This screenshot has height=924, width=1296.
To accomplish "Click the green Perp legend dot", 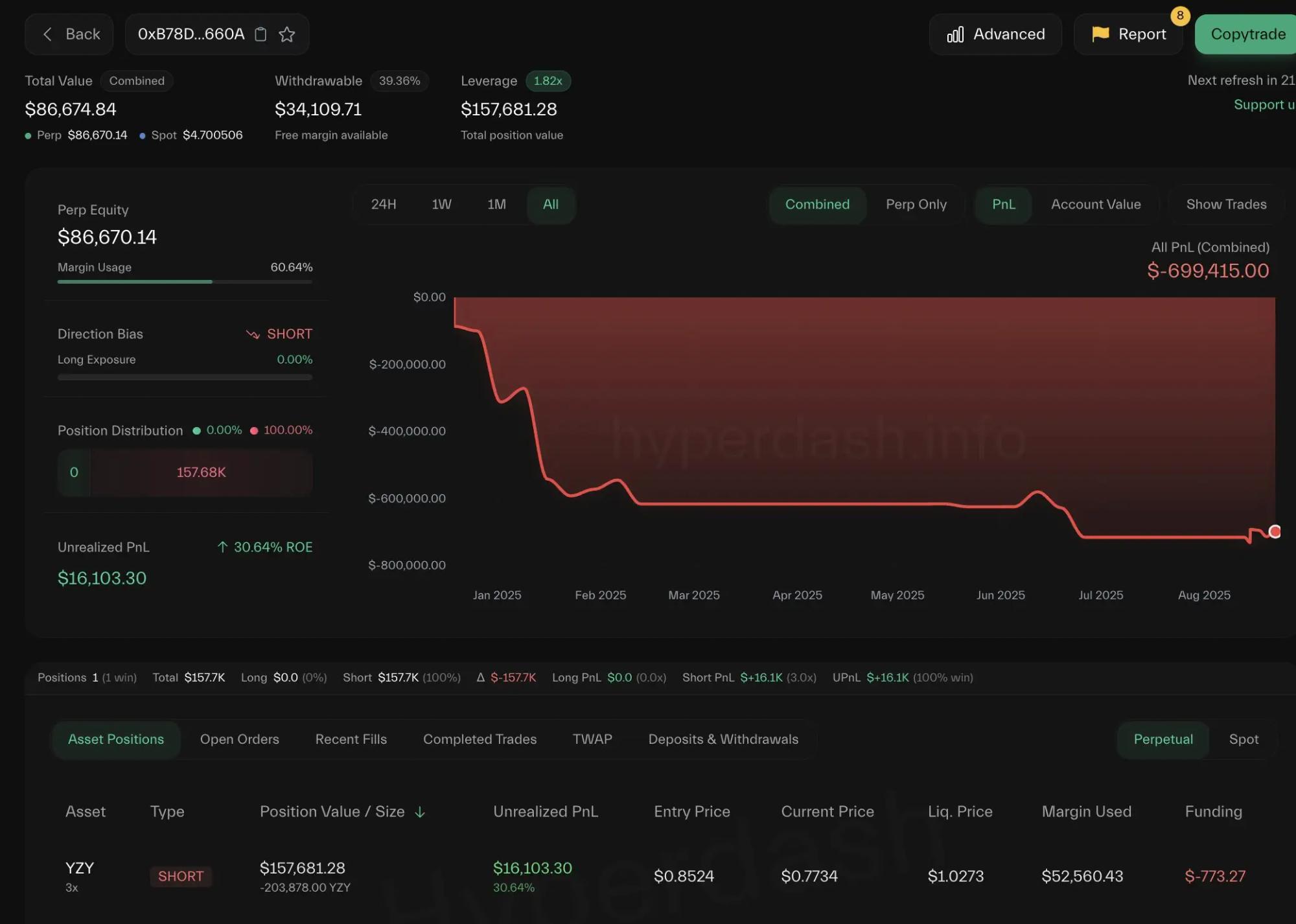I will (x=28, y=136).
